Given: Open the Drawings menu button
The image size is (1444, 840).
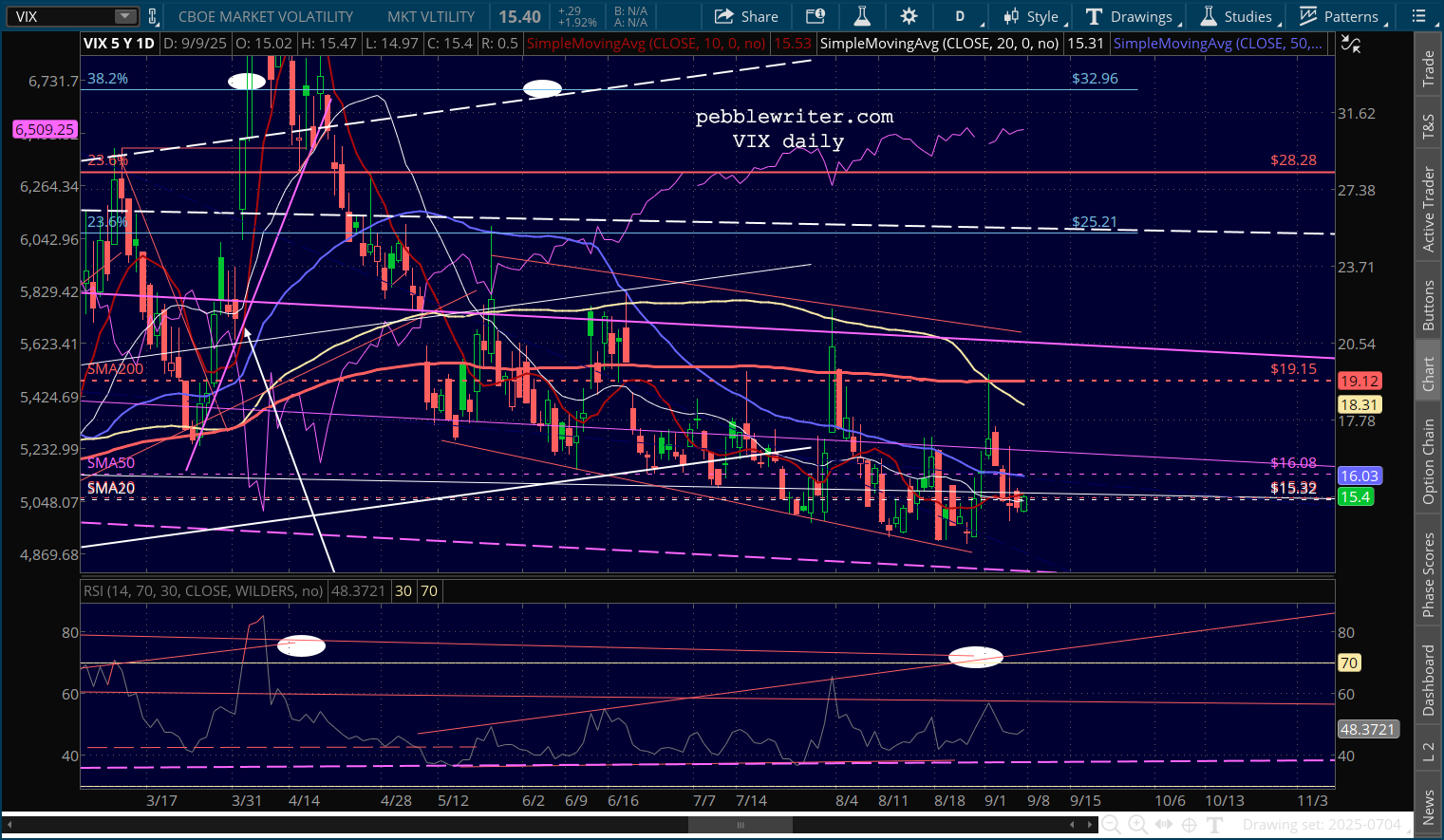Looking at the screenshot, I should pyautogui.click(x=1133, y=16).
